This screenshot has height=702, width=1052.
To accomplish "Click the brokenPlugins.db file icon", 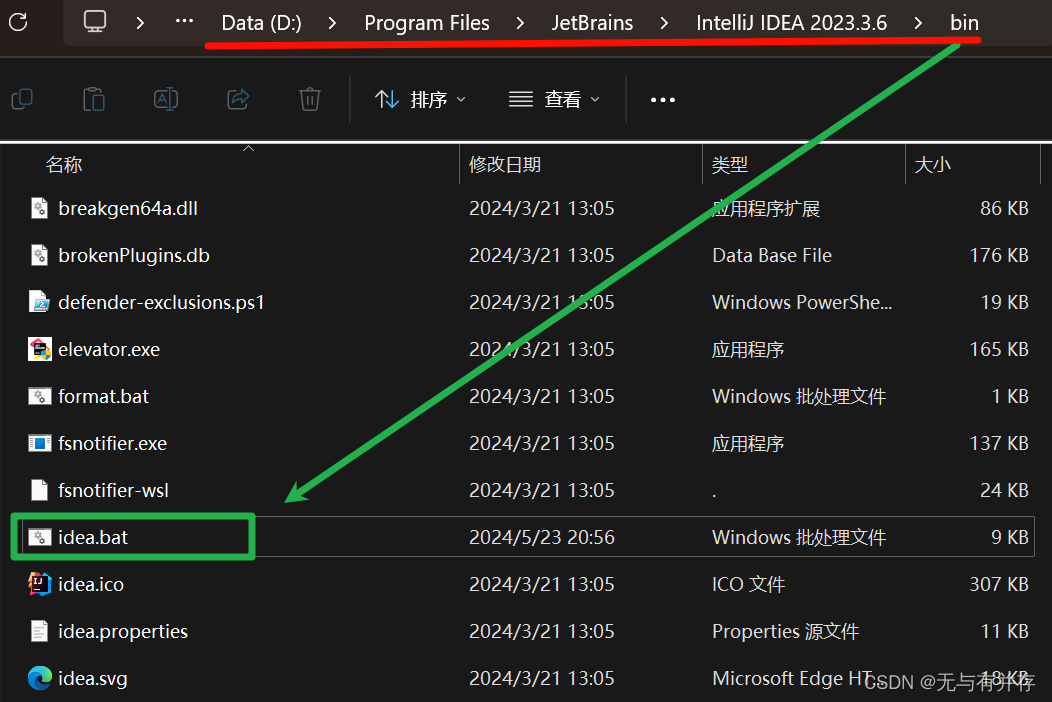I will pos(40,255).
